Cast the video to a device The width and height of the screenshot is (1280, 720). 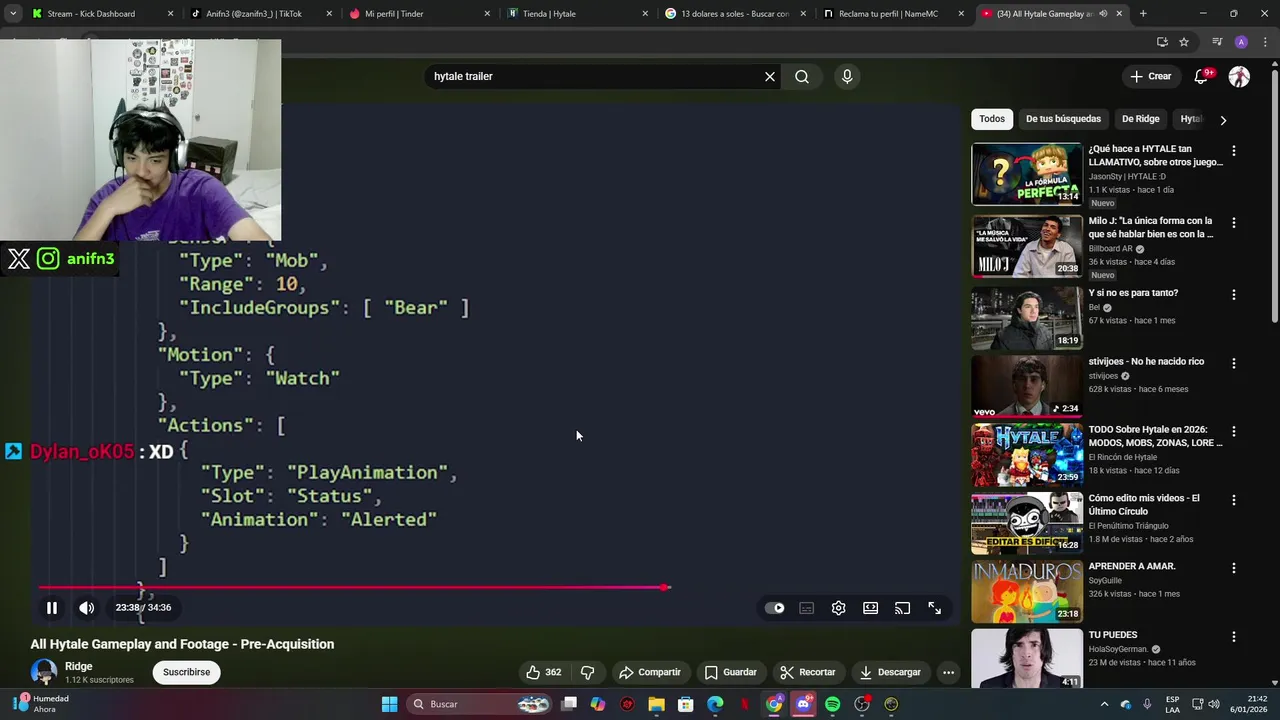click(903, 608)
